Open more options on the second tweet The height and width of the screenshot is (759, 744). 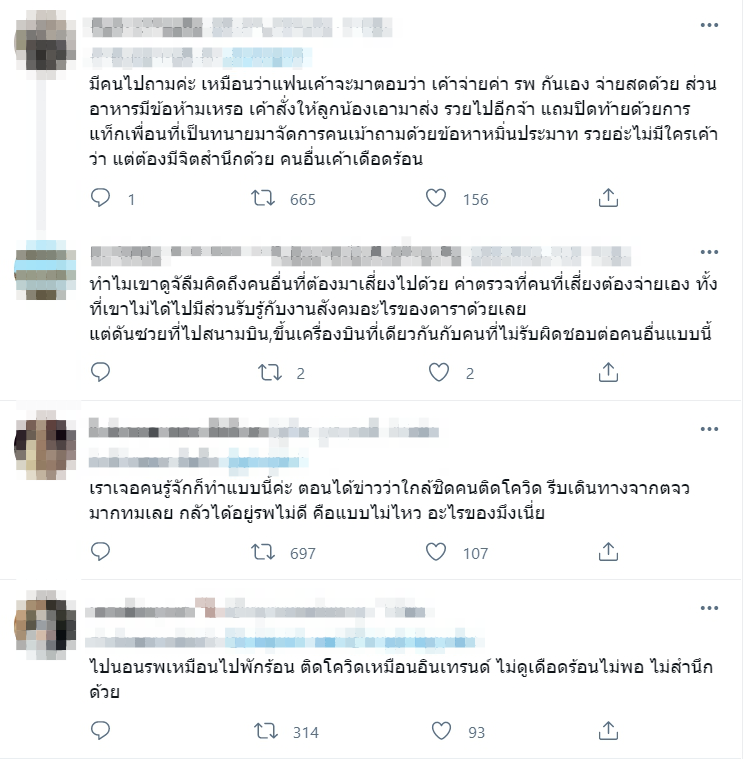click(x=709, y=252)
